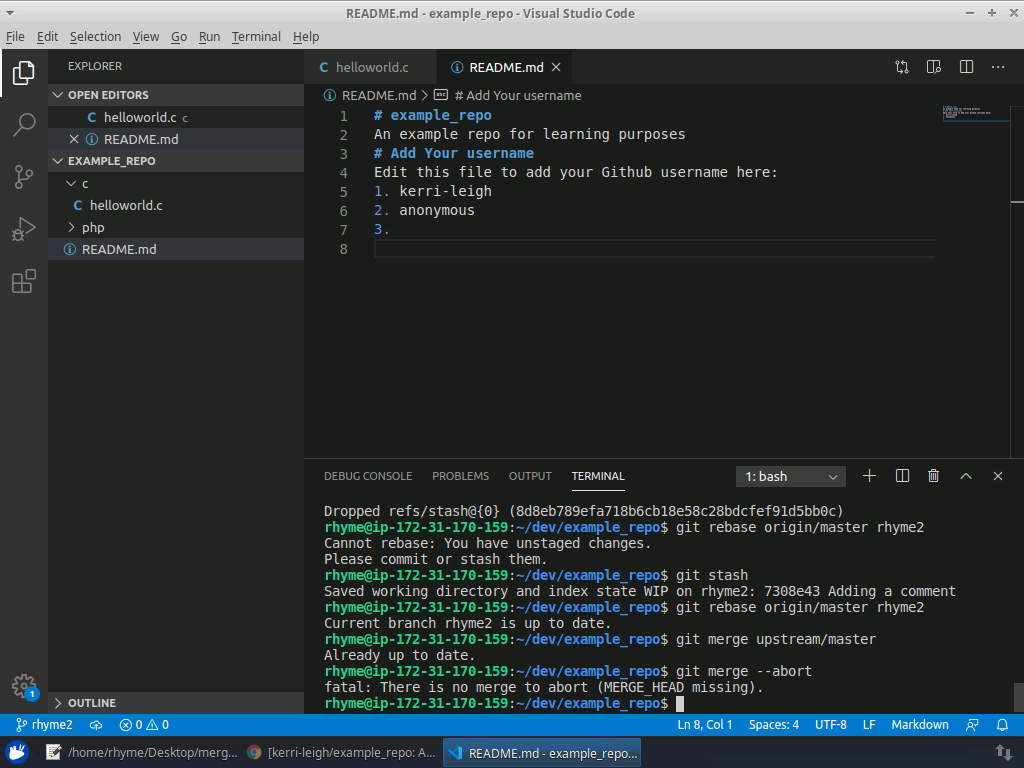
Task: Open the Terminal menu
Action: point(256,36)
